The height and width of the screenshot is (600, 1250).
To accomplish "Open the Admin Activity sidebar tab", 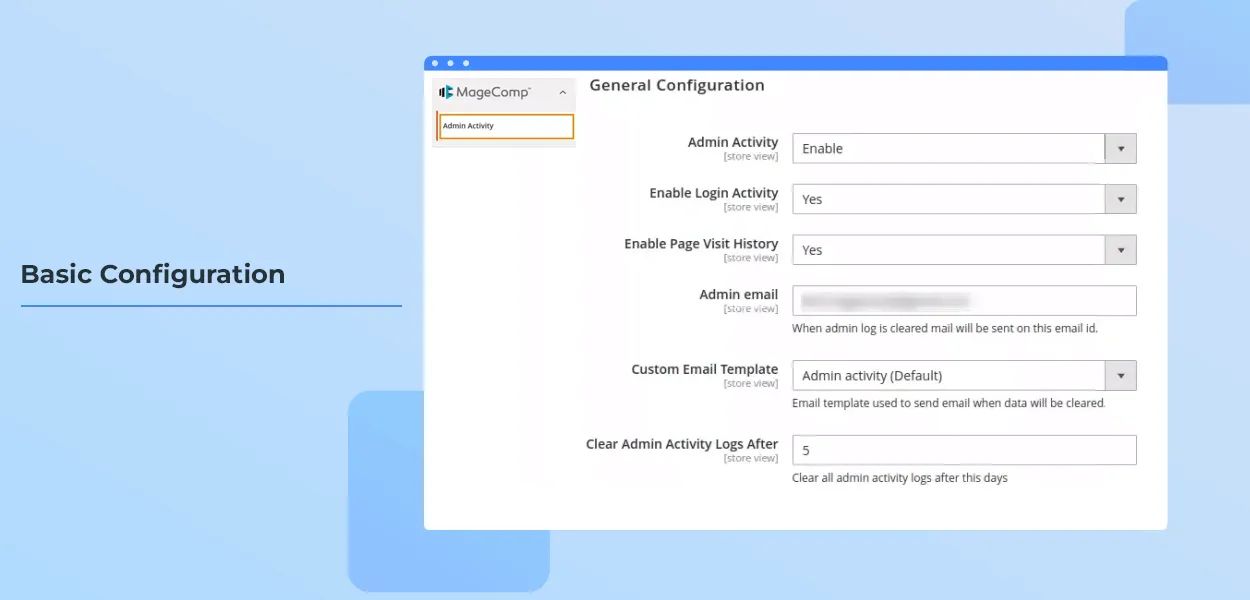I will click(506, 126).
